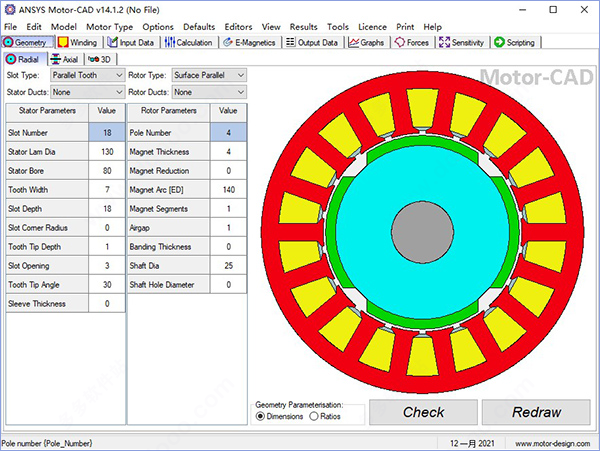The width and height of the screenshot is (600, 451).
Task: Click the Magnet Reduction value field
Action: [228, 171]
